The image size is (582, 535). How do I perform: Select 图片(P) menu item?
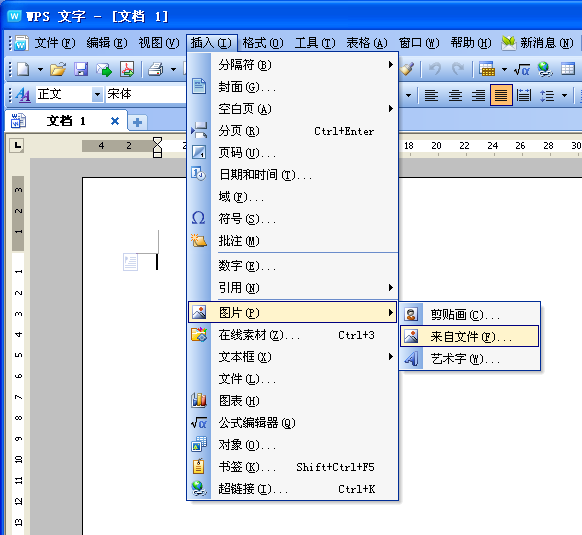[x=293, y=312]
